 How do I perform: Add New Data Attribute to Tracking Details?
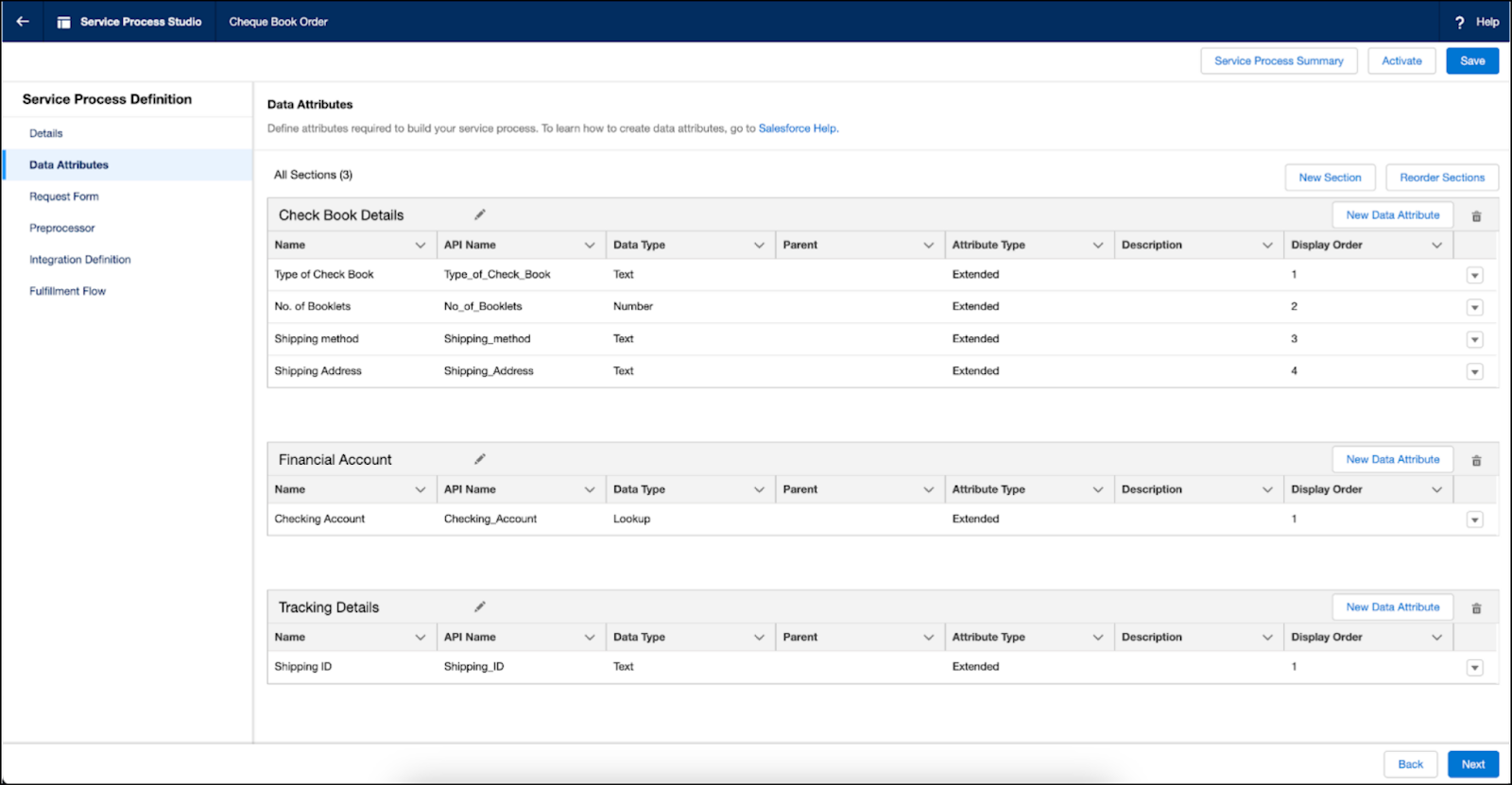click(1393, 607)
